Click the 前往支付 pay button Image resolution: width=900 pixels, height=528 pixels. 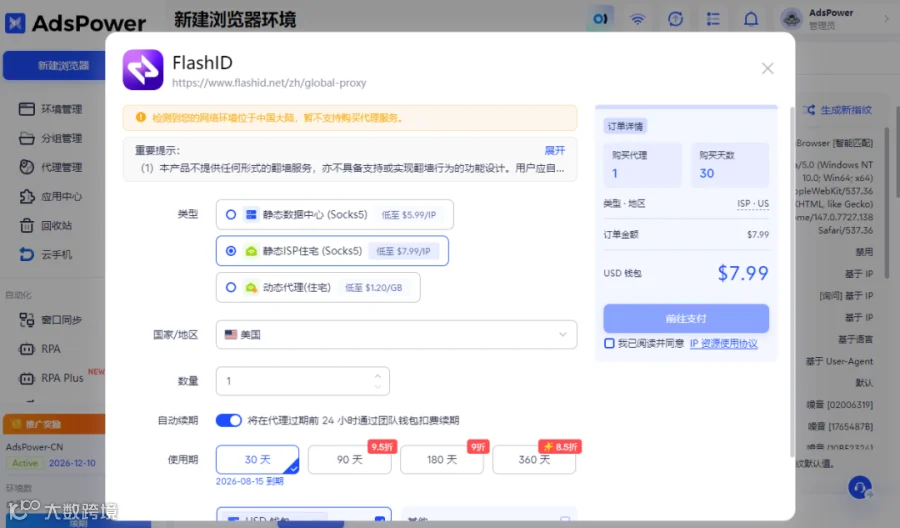click(686, 319)
